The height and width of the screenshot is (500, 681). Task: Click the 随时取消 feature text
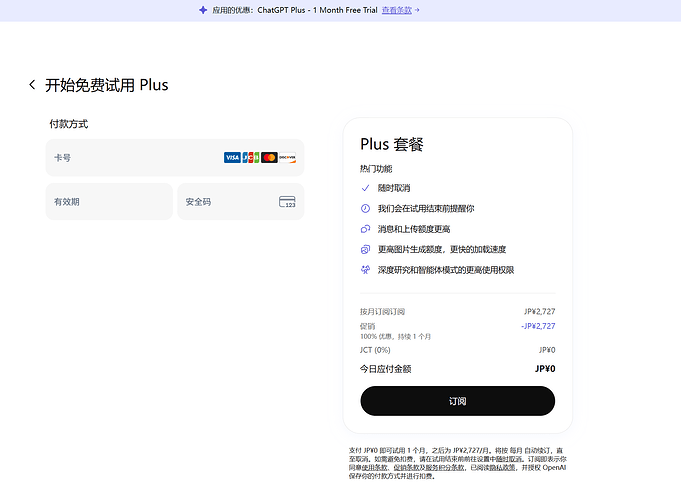394,188
